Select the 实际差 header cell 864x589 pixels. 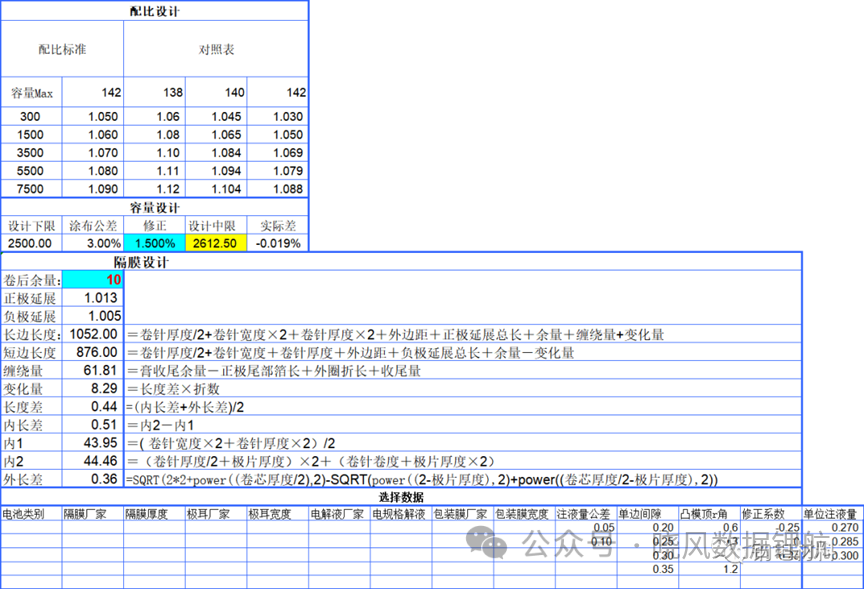click(278, 226)
